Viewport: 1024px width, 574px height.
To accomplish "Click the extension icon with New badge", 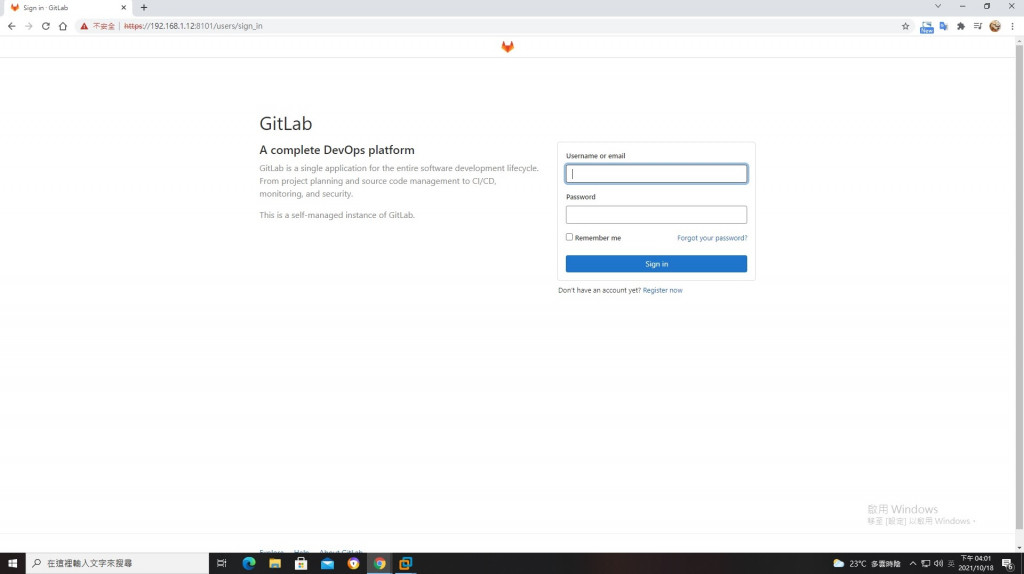I will click(x=926, y=27).
